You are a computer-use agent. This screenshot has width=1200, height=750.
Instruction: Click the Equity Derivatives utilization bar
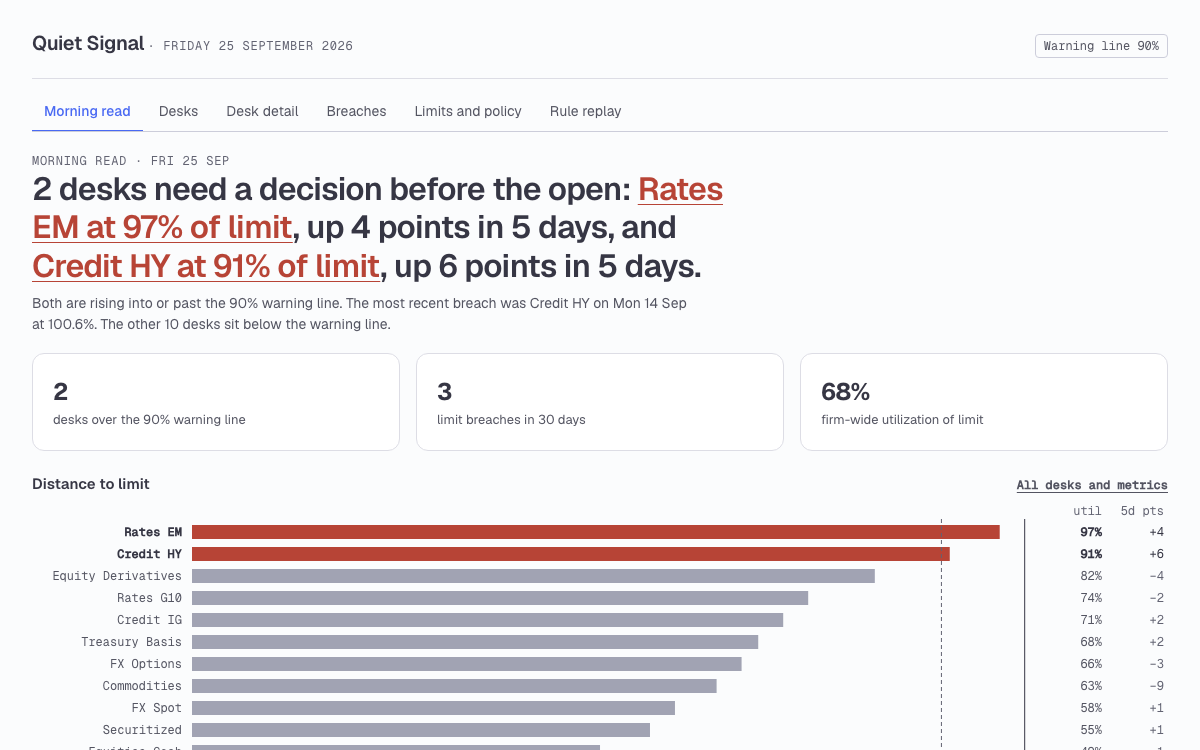pos(533,576)
